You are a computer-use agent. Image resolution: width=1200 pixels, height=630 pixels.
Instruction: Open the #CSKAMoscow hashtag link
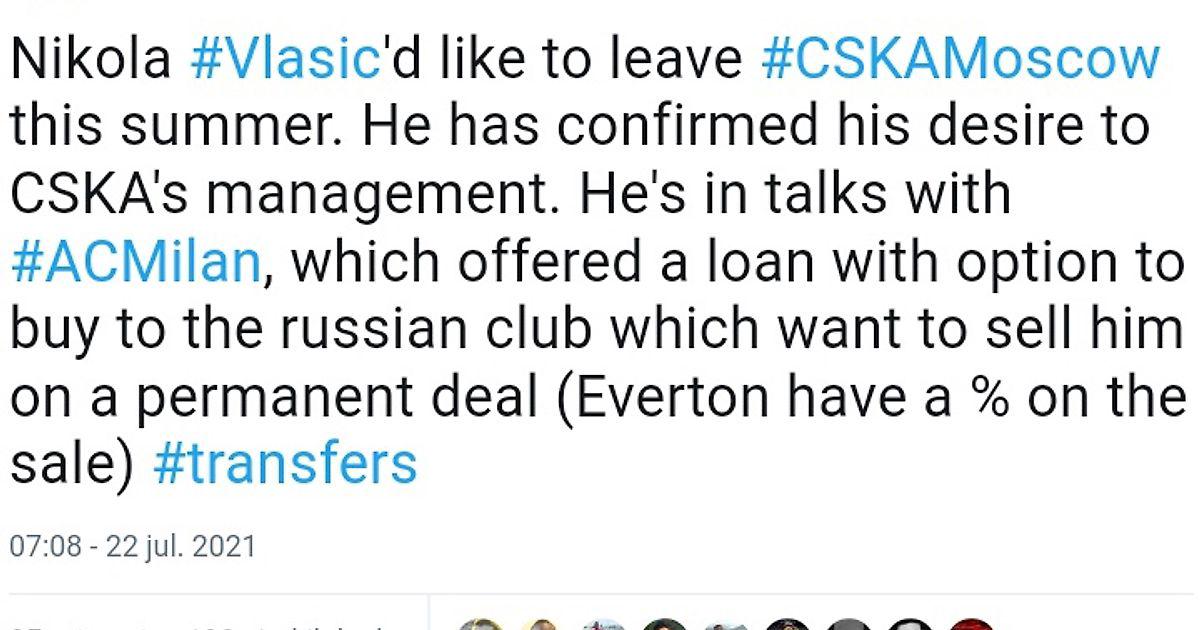[960, 62]
